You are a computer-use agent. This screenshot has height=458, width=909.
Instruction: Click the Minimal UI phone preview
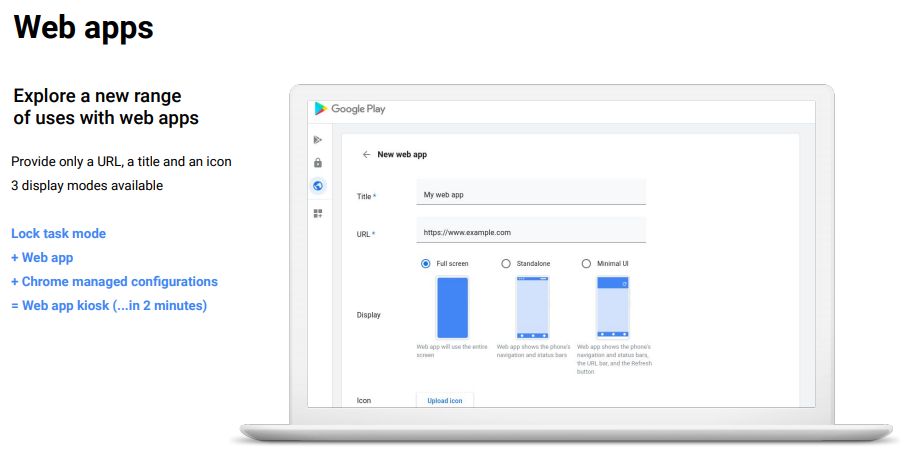[612, 308]
